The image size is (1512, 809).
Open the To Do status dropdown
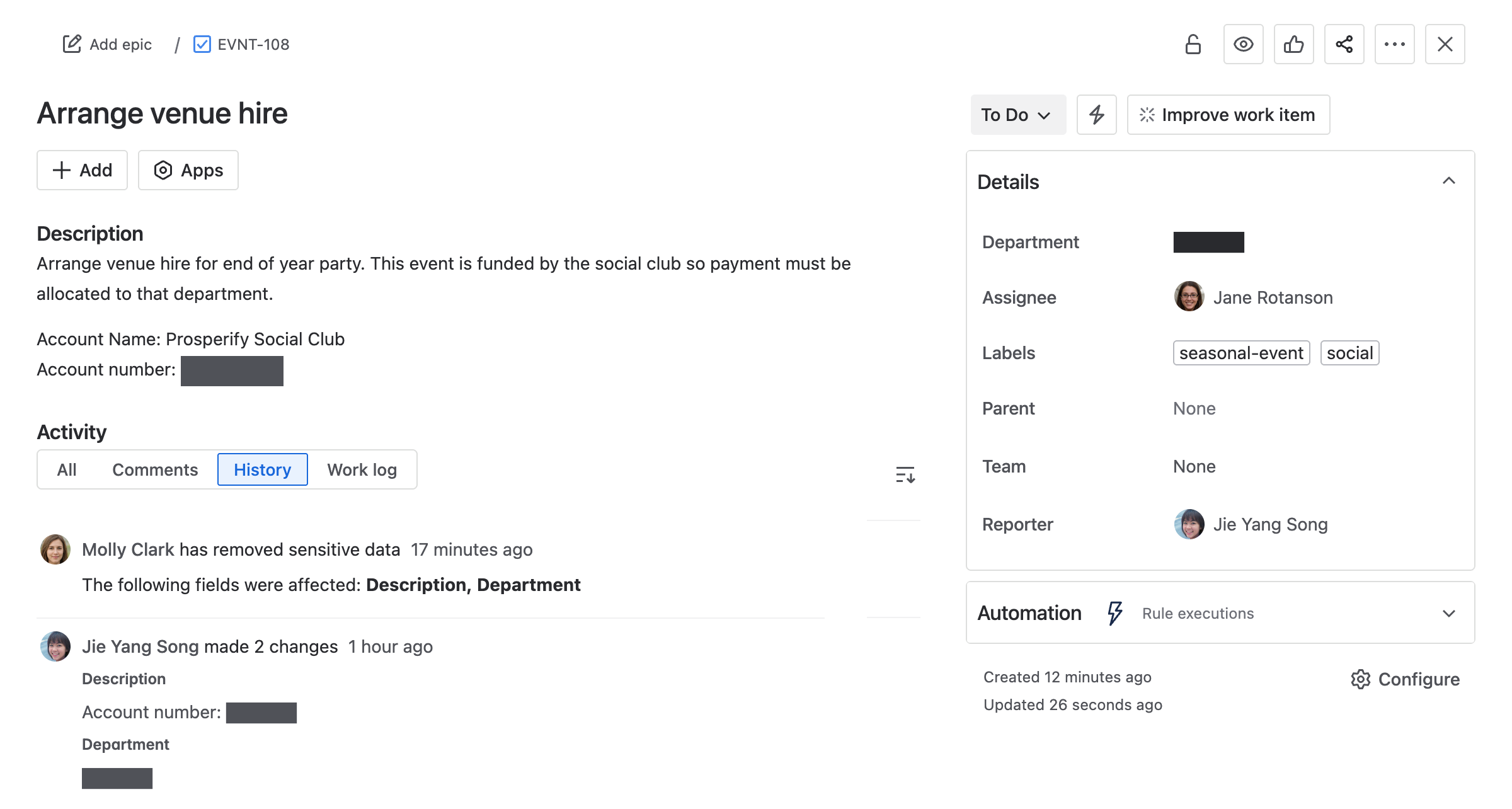click(x=1017, y=115)
